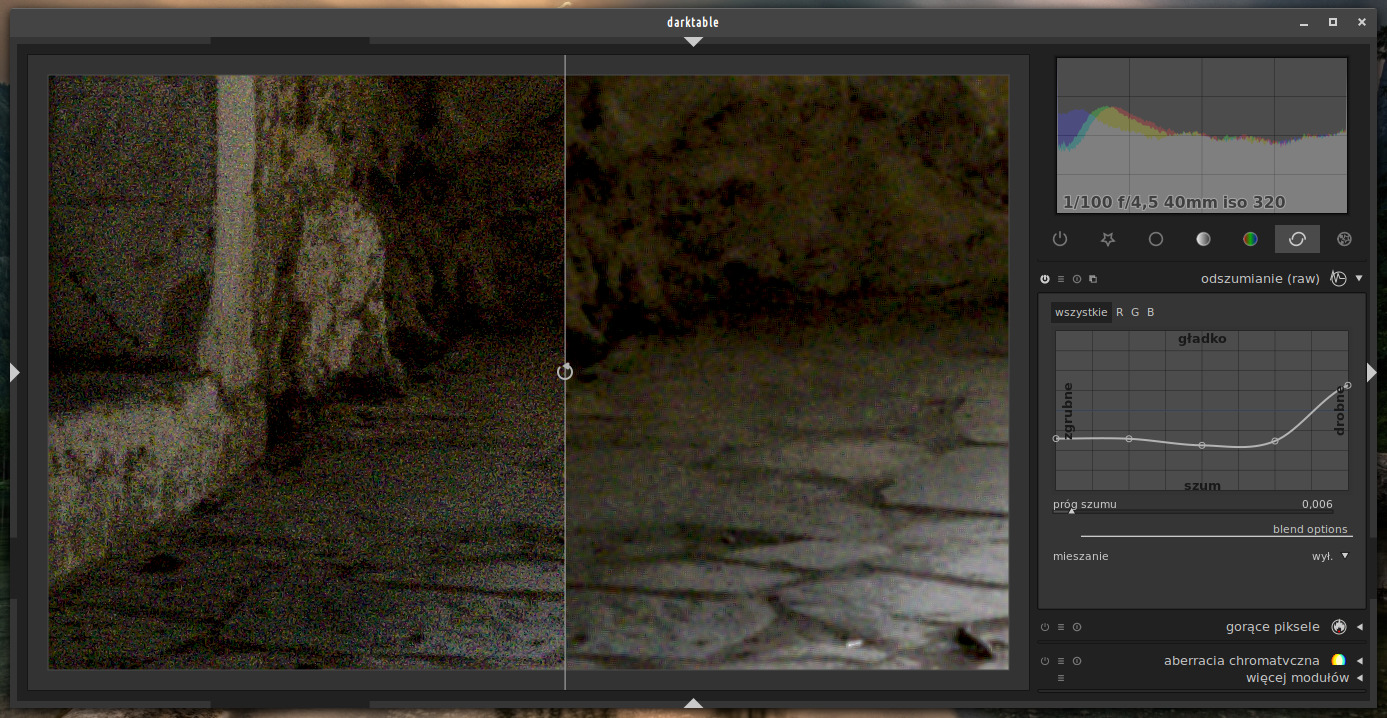Reset parameters of aberracja chromatyczna module
This screenshot has width=1387, height=718.
click(1077, 661)
